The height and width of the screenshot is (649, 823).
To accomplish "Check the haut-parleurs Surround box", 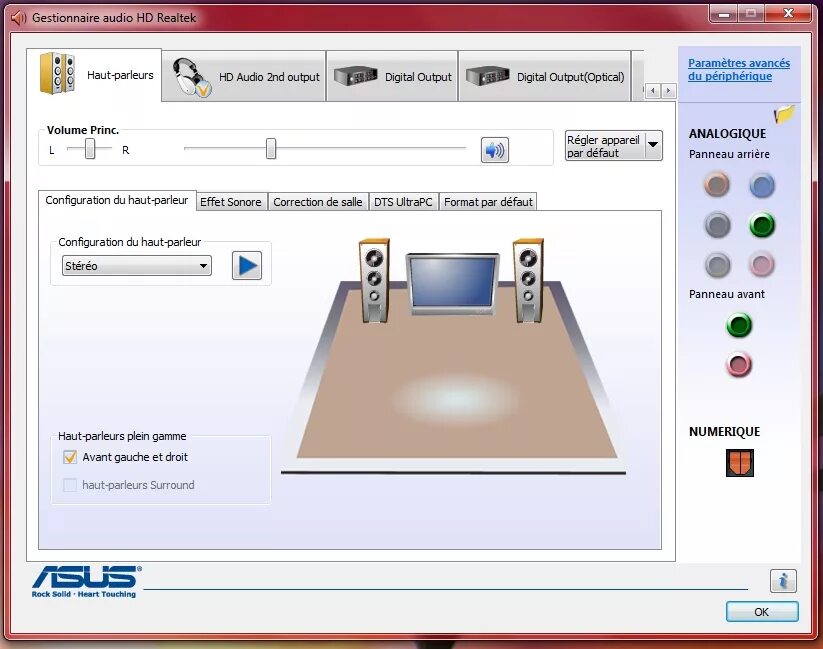I will [x=70, y=485].
